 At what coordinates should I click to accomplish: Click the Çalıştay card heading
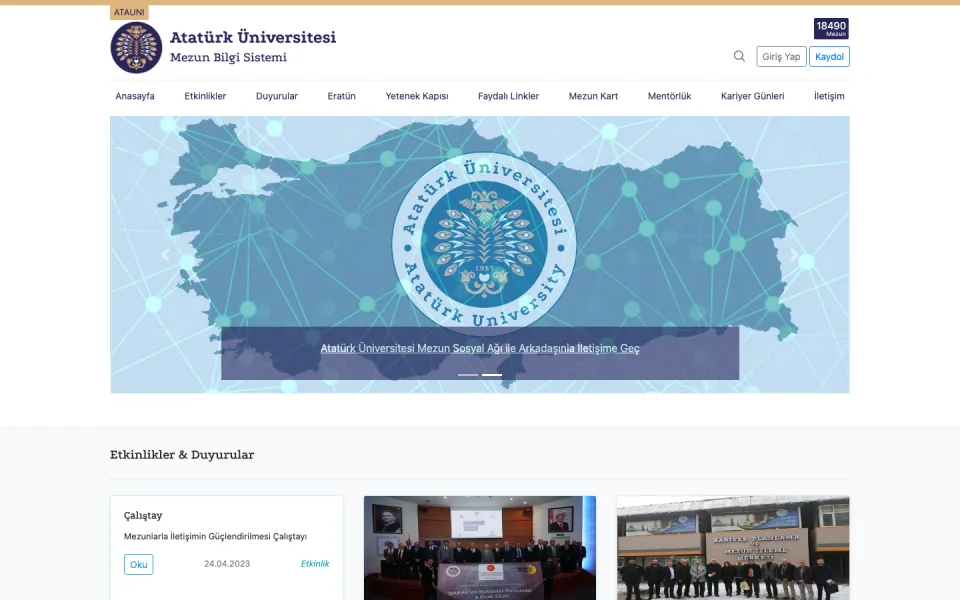click(x=143, y=516)
